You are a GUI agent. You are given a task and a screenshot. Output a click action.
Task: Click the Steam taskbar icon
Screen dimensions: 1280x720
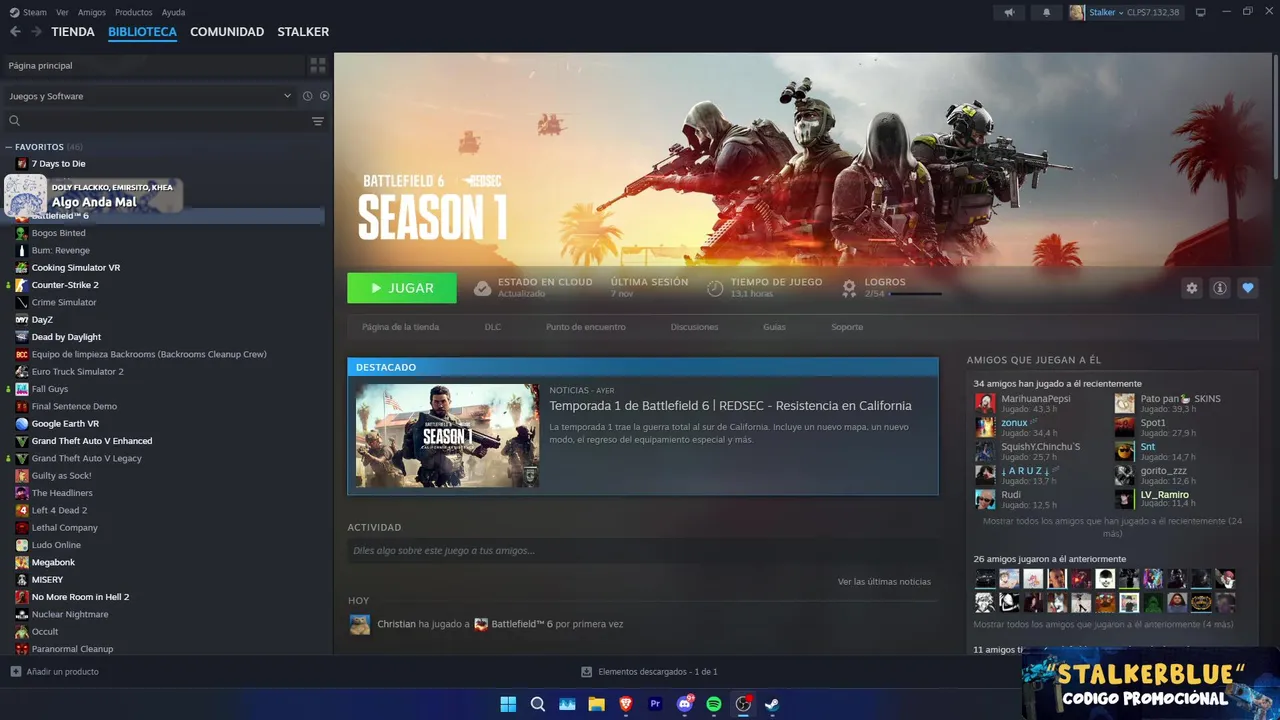[772, 704]
